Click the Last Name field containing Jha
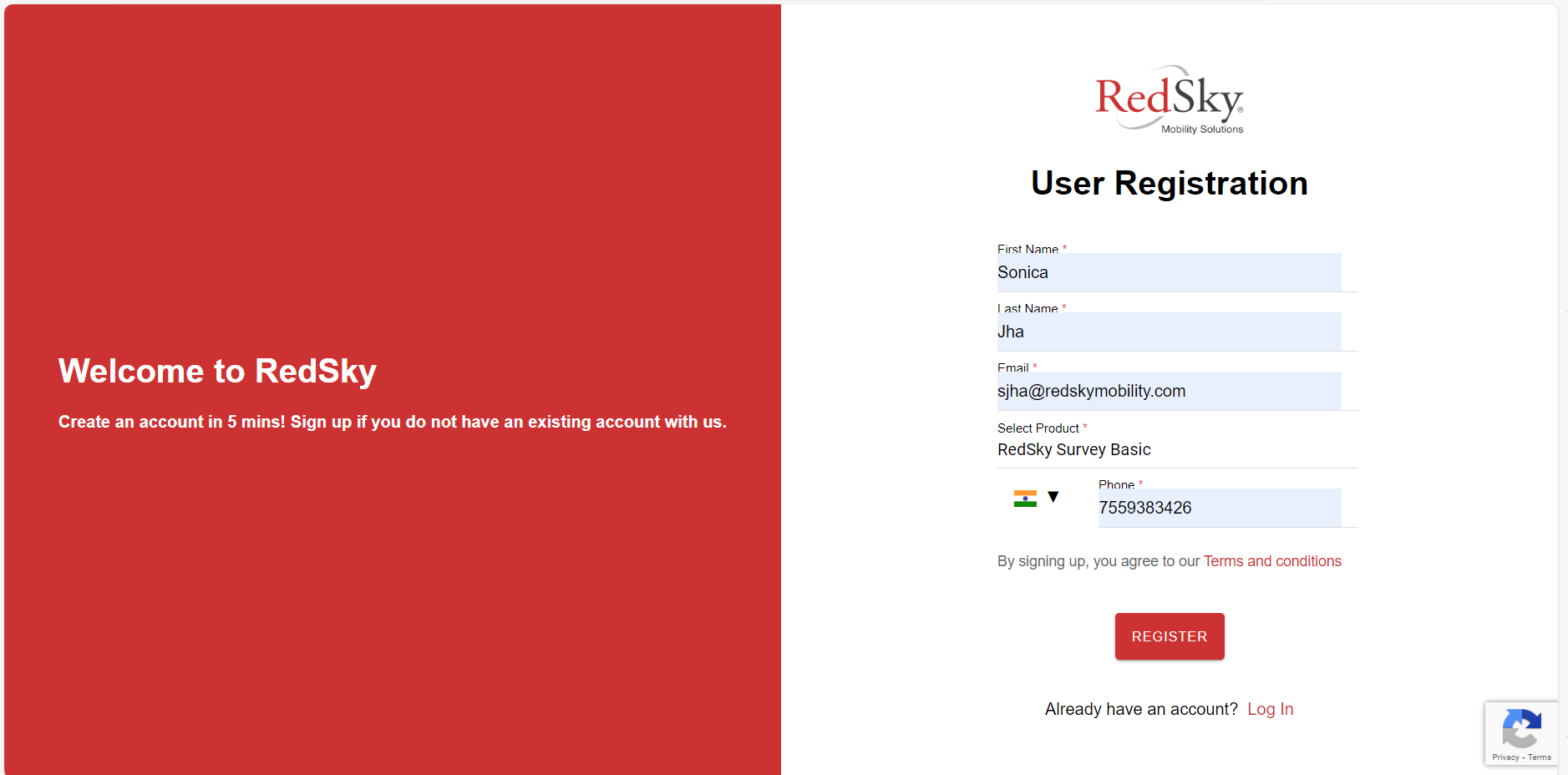 (1169, 332)
